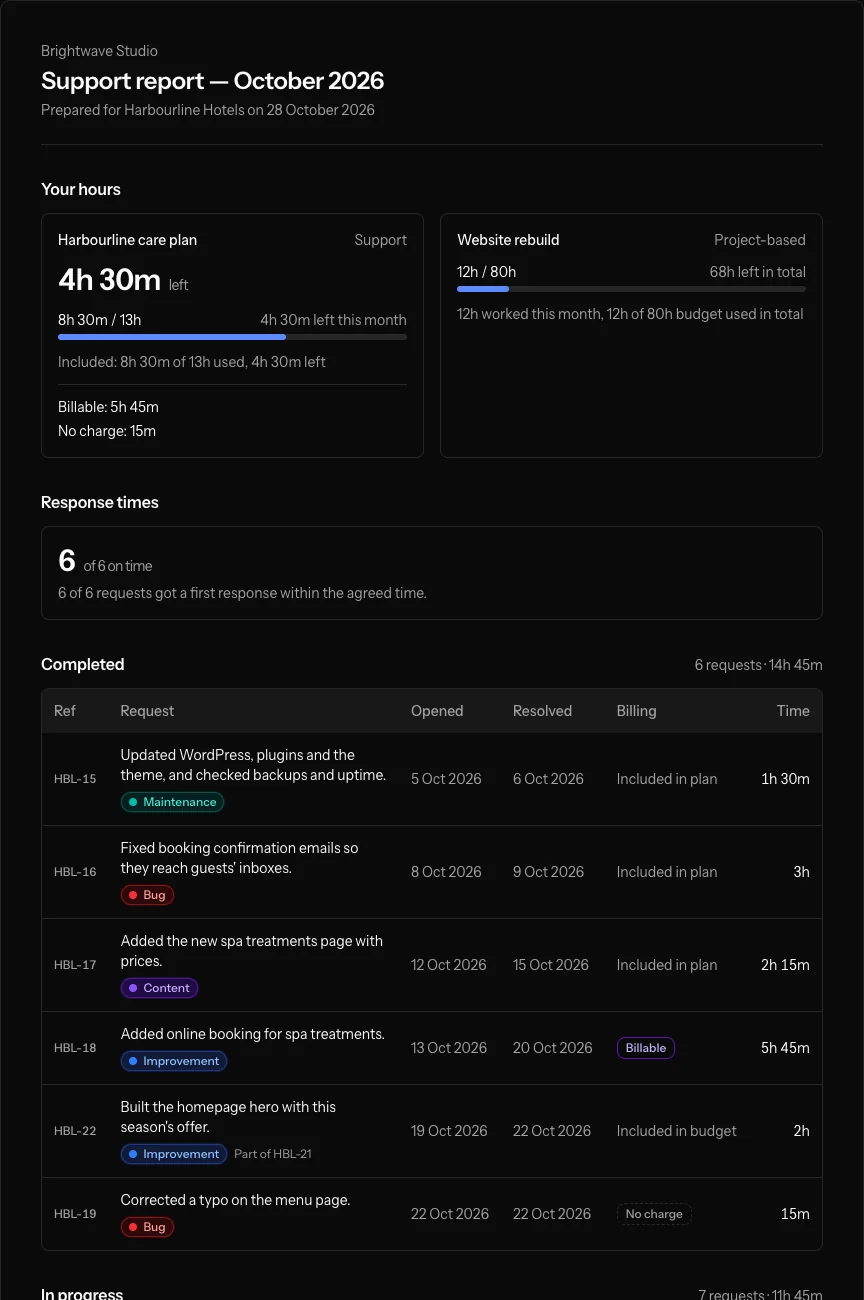Click the Request column header

click(147, 711)
